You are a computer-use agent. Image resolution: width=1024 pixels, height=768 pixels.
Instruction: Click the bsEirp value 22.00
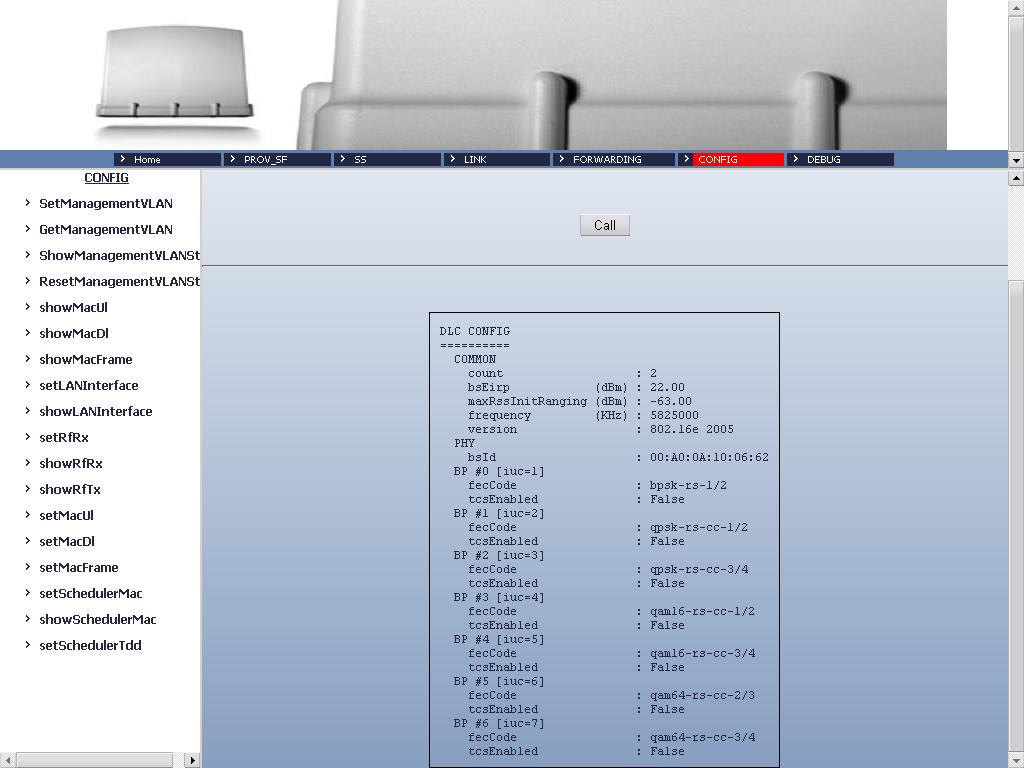point(667,387)
